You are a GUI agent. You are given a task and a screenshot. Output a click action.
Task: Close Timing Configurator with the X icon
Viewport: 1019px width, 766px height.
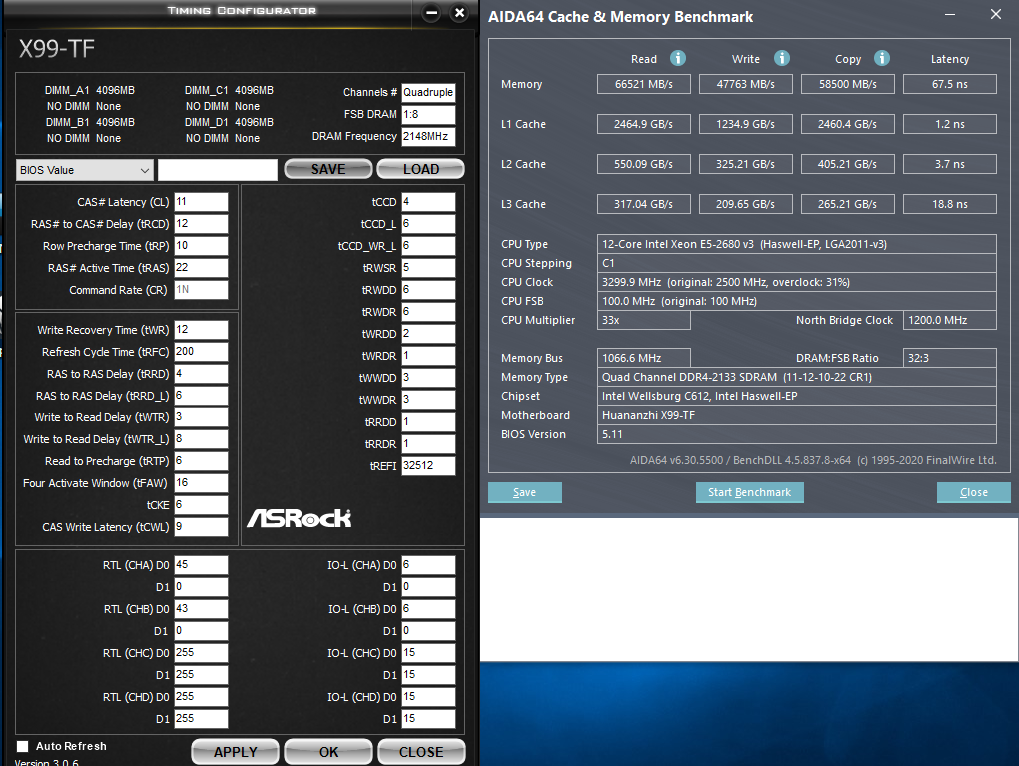(x=459, y=12)
